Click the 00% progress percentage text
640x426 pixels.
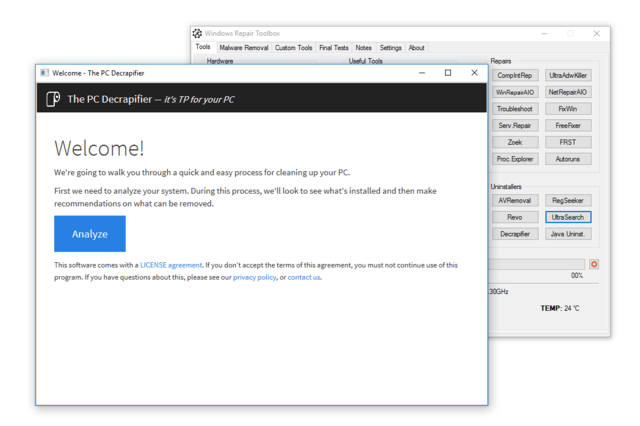tap(577, 276)
